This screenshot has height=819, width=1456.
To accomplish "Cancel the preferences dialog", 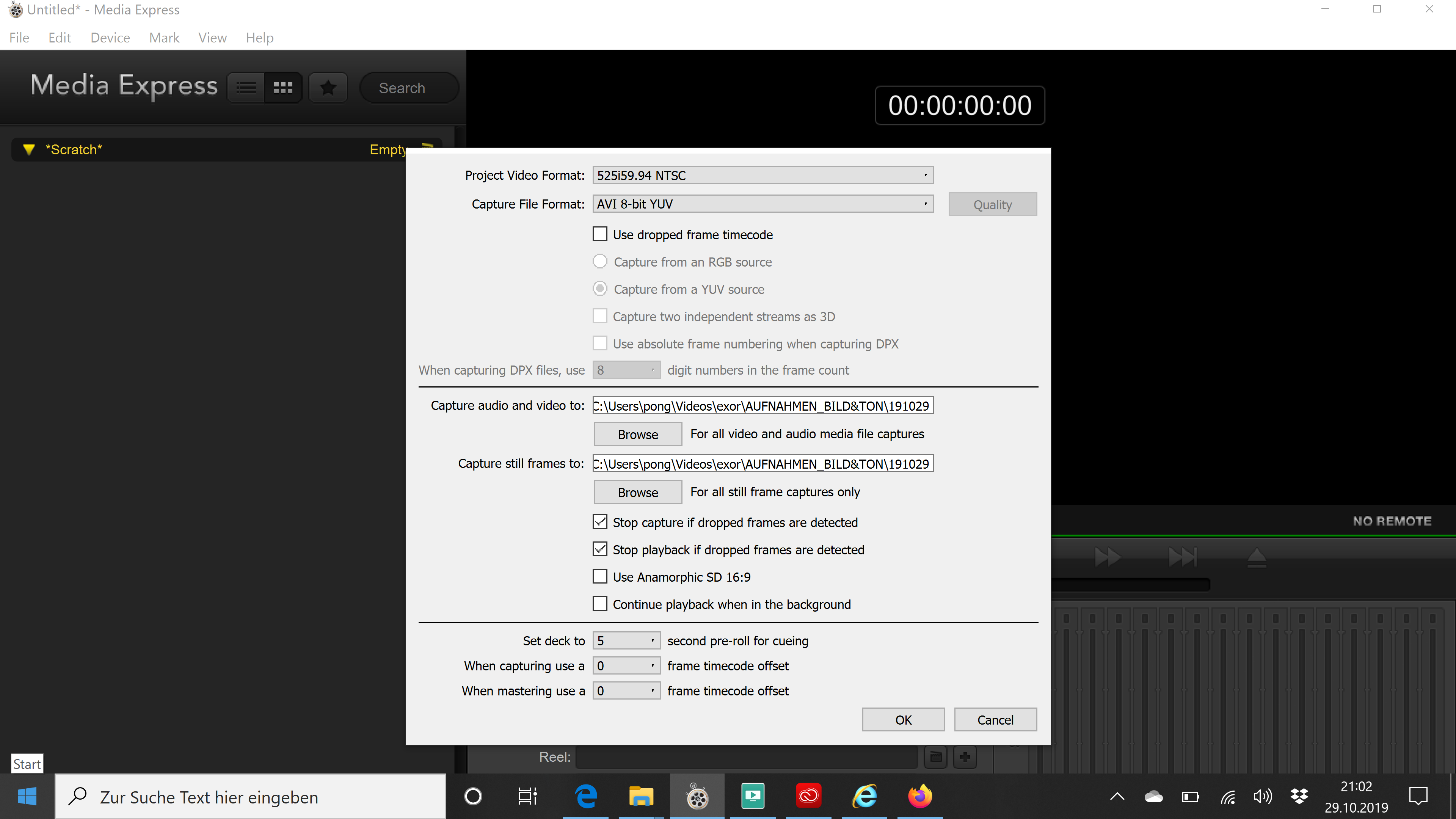I will click(x=995, y=720).
